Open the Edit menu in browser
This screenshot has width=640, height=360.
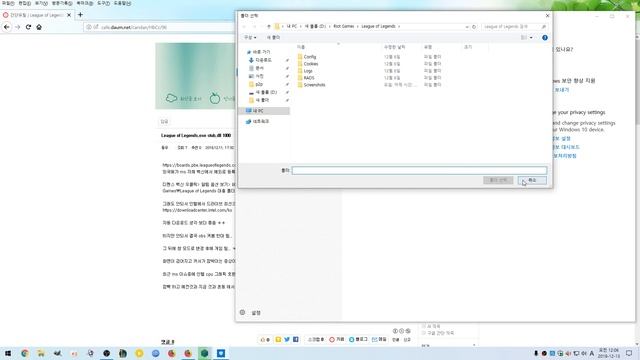tap(24, 3)
